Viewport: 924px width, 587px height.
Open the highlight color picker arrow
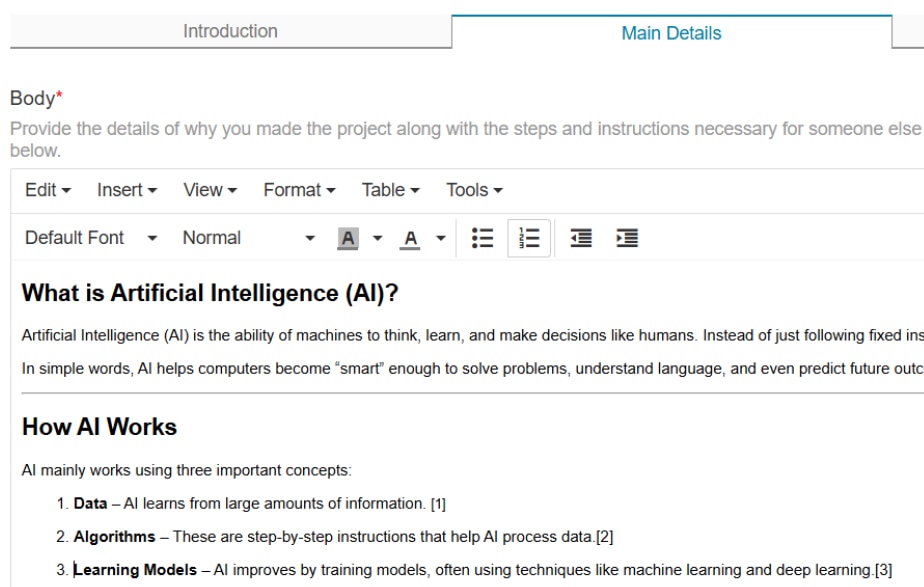pyautogui.click(x=378, y=238)
